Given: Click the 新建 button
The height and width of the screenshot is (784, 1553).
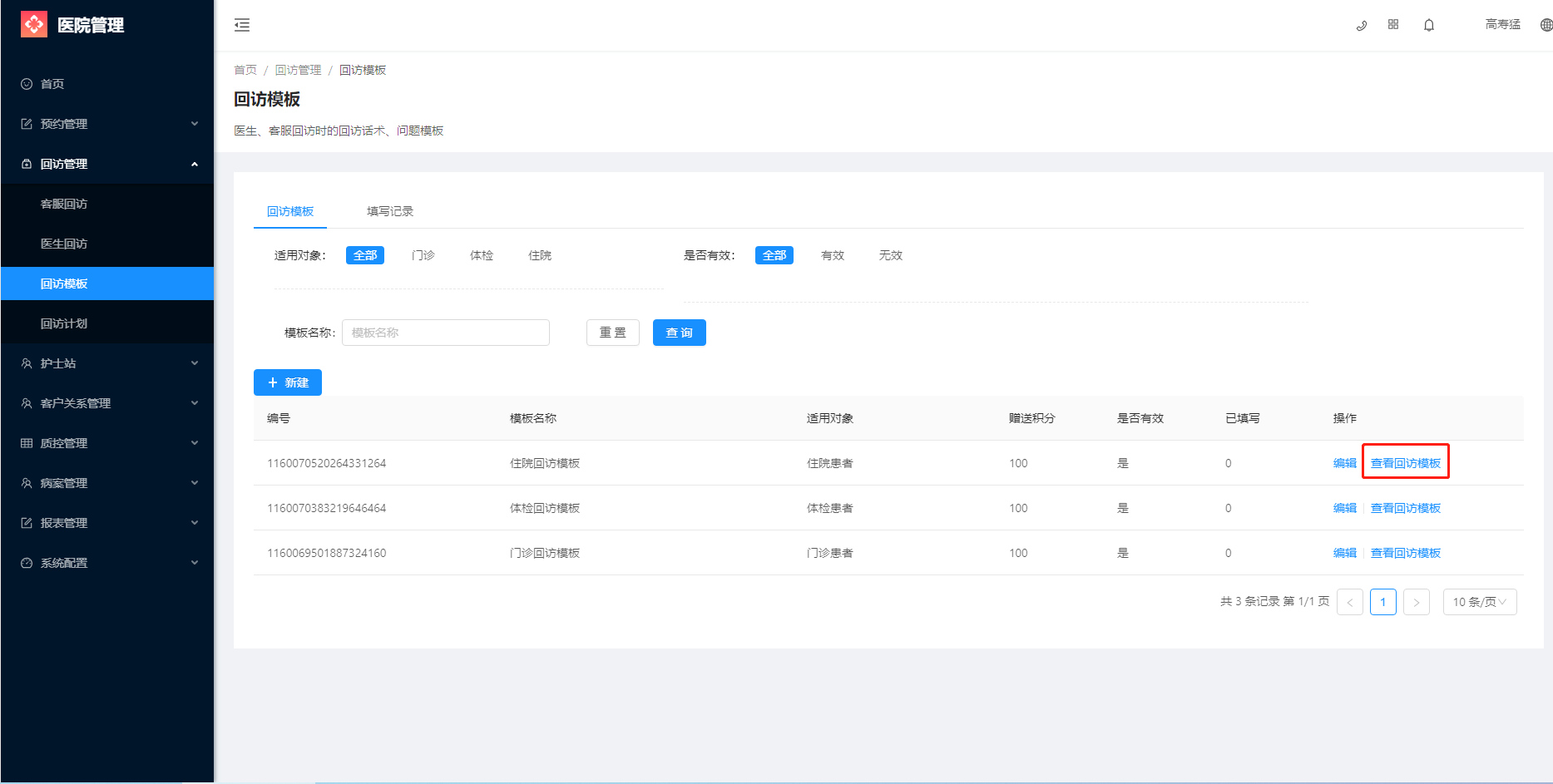Looking at the screenshot, I should 288,382.
